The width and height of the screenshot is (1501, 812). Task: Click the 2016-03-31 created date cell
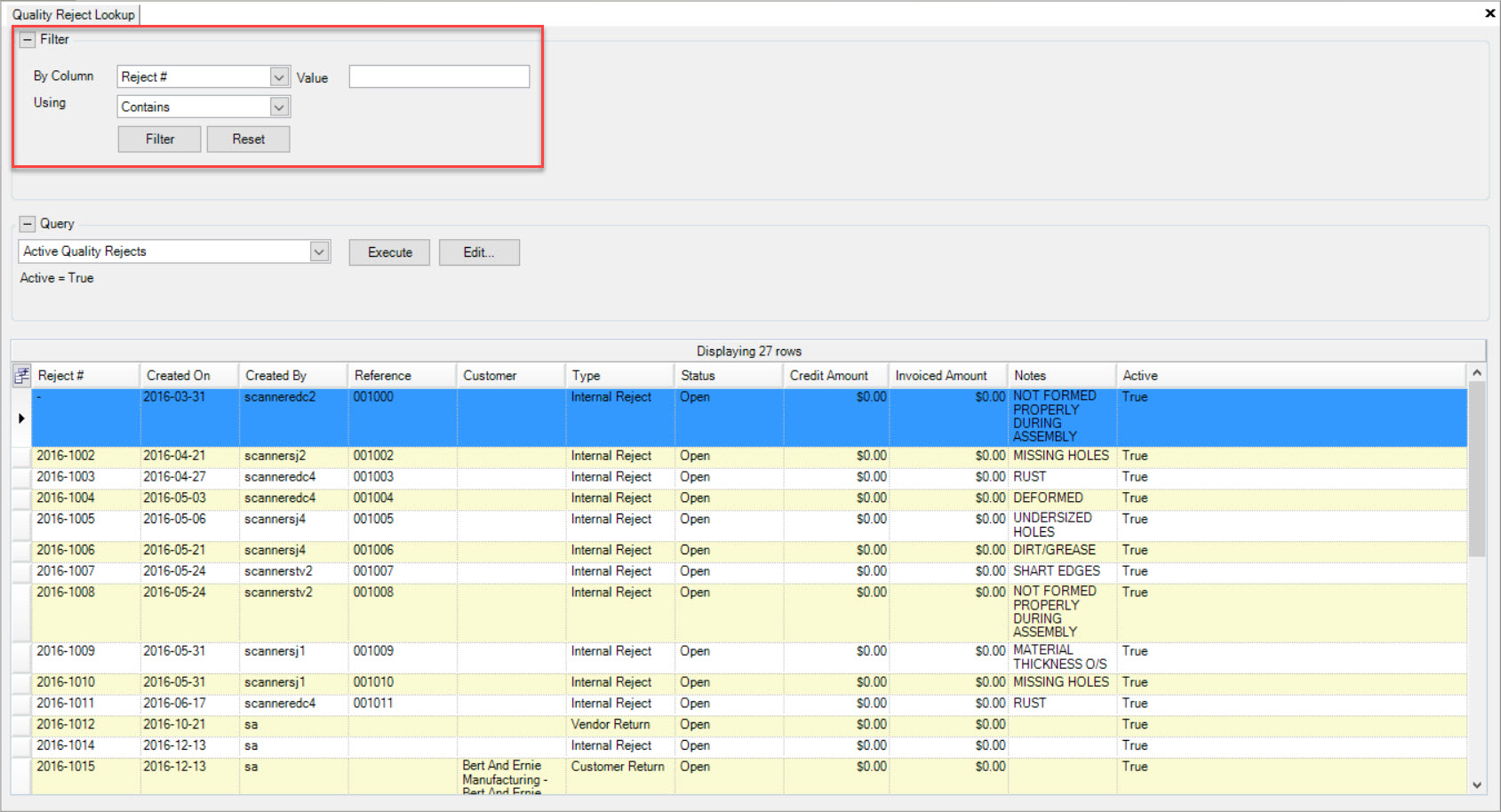click(189, 418)
